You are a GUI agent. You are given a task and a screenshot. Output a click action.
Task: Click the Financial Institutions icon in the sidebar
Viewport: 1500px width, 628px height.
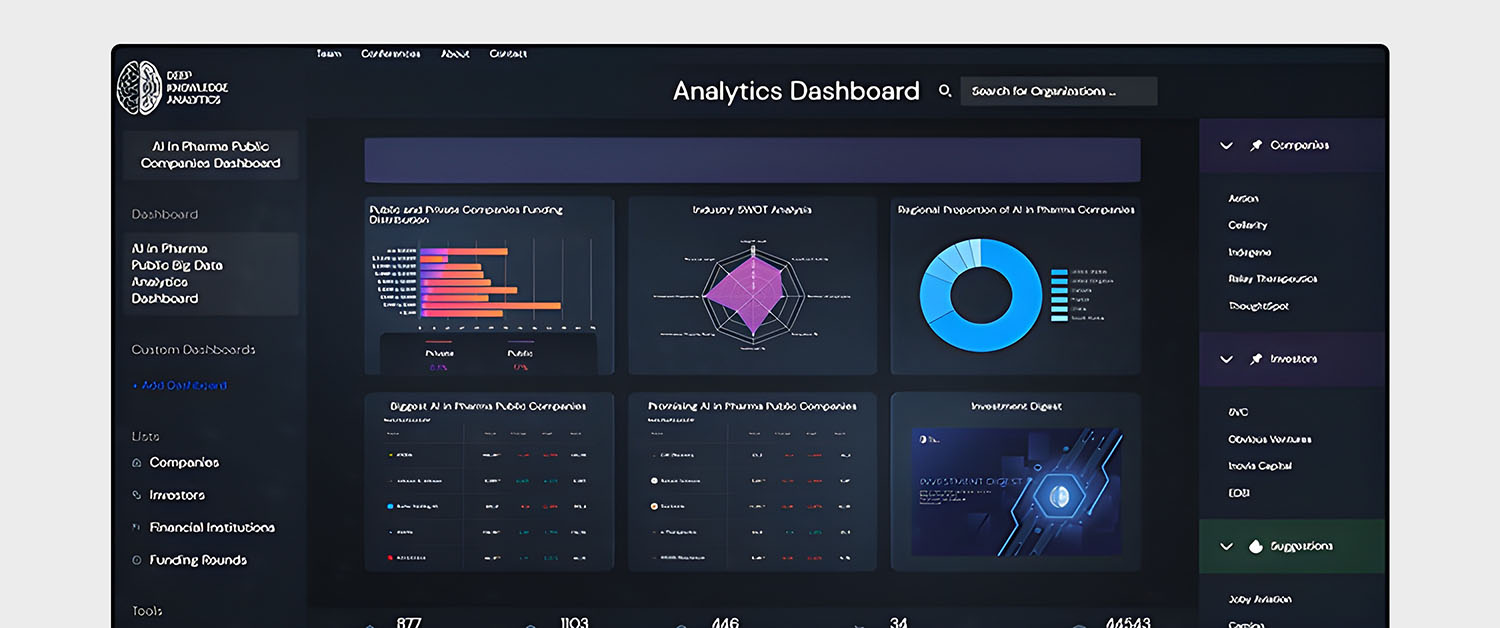136,527
